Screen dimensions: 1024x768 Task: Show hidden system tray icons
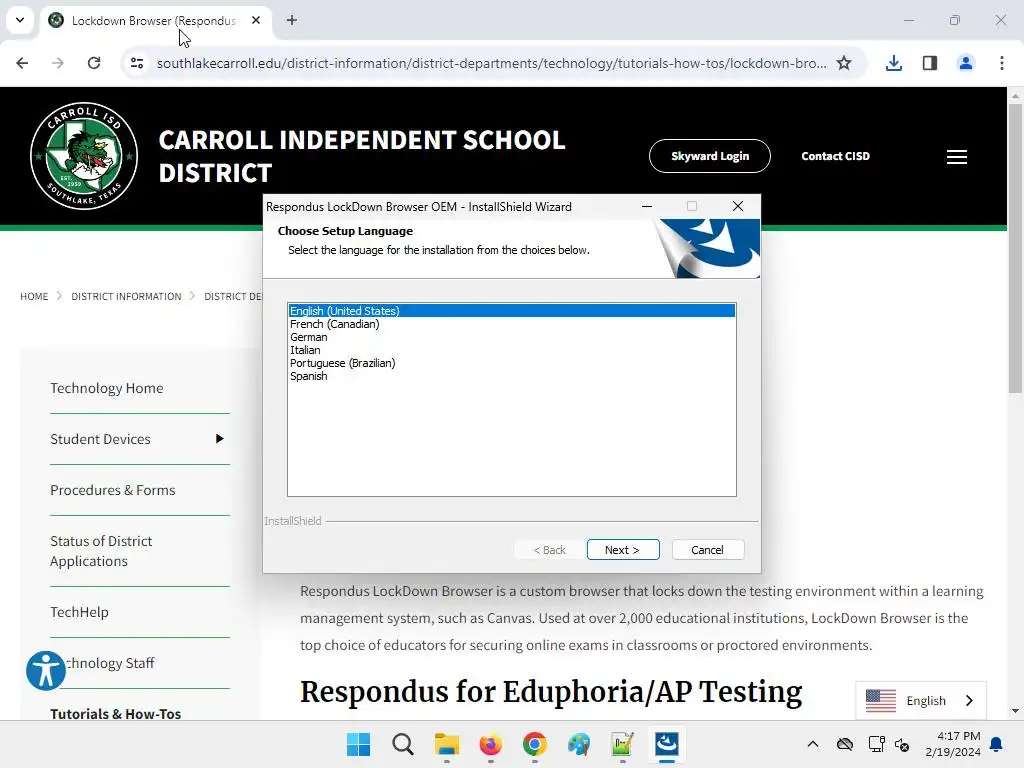click(x=812, y=744)
